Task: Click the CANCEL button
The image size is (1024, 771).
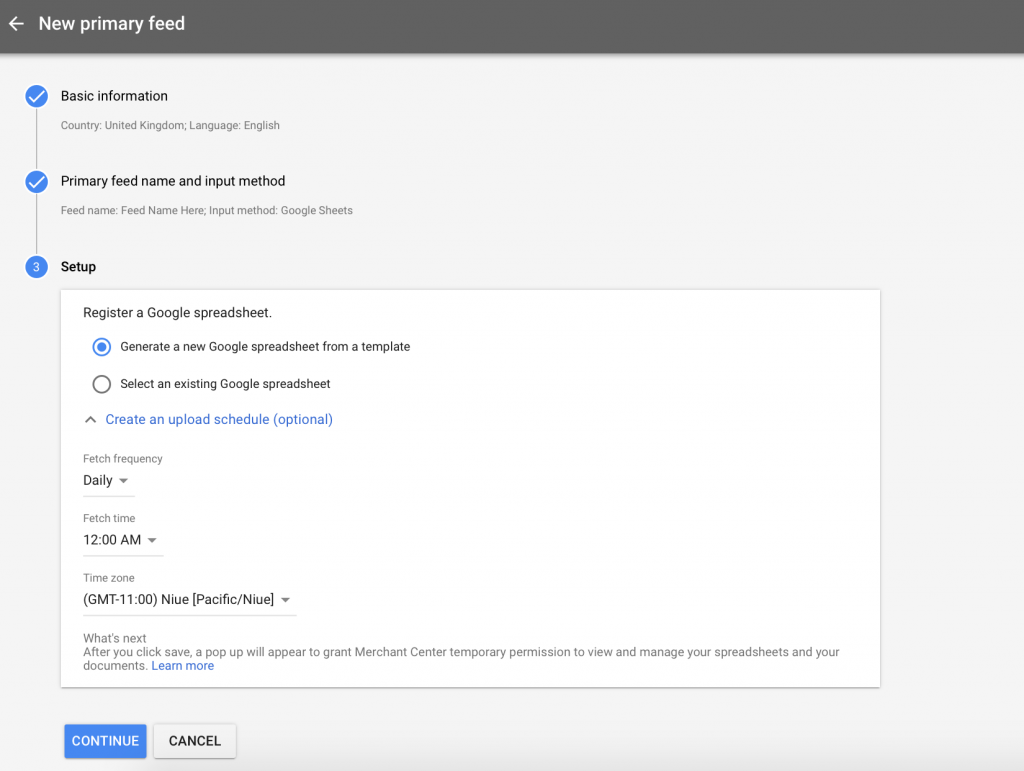Action: pos(195,741)
